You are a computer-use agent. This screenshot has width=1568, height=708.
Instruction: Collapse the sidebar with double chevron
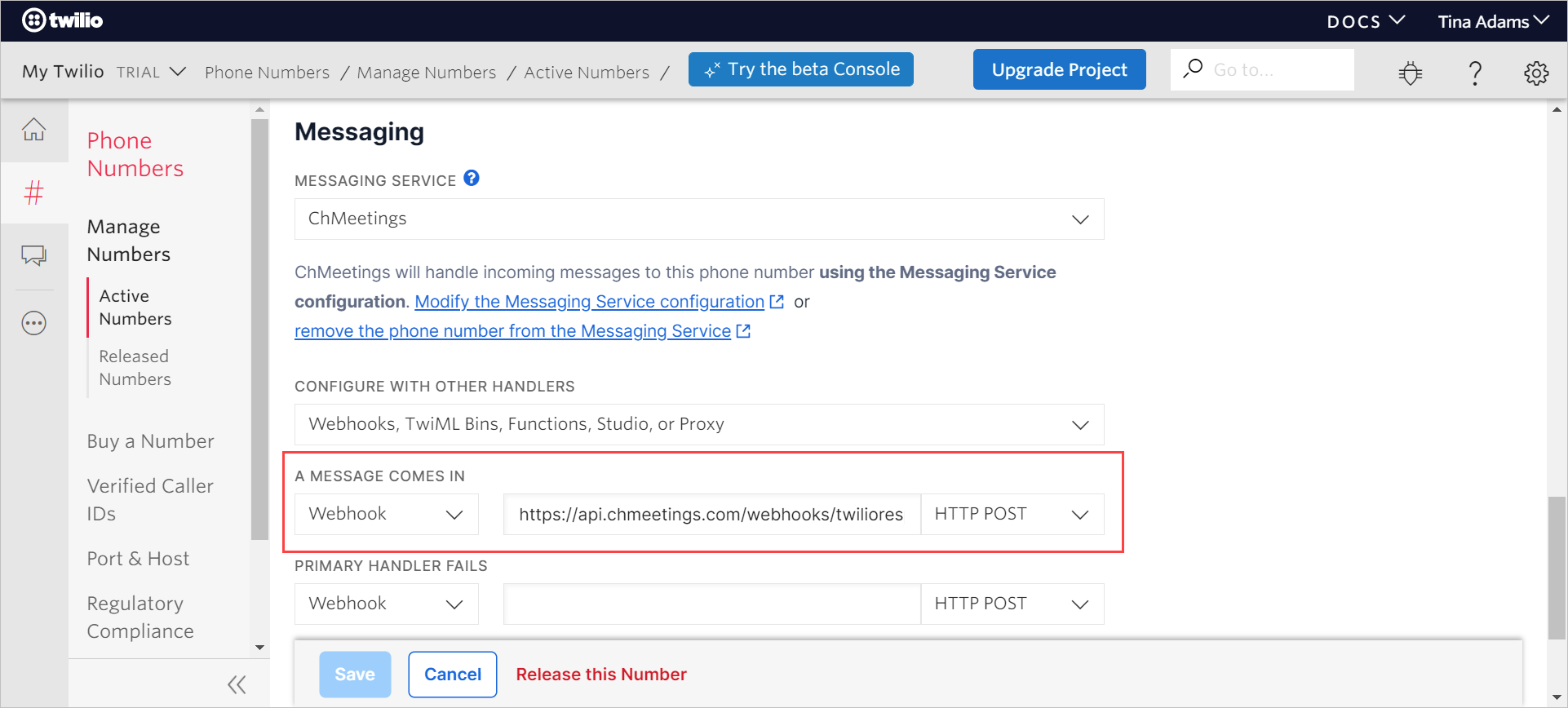click(237, 684)
